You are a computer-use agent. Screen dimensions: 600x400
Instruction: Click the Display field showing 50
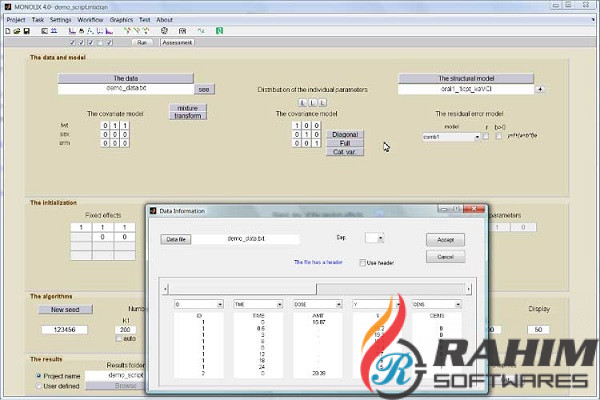pos(538,330)
